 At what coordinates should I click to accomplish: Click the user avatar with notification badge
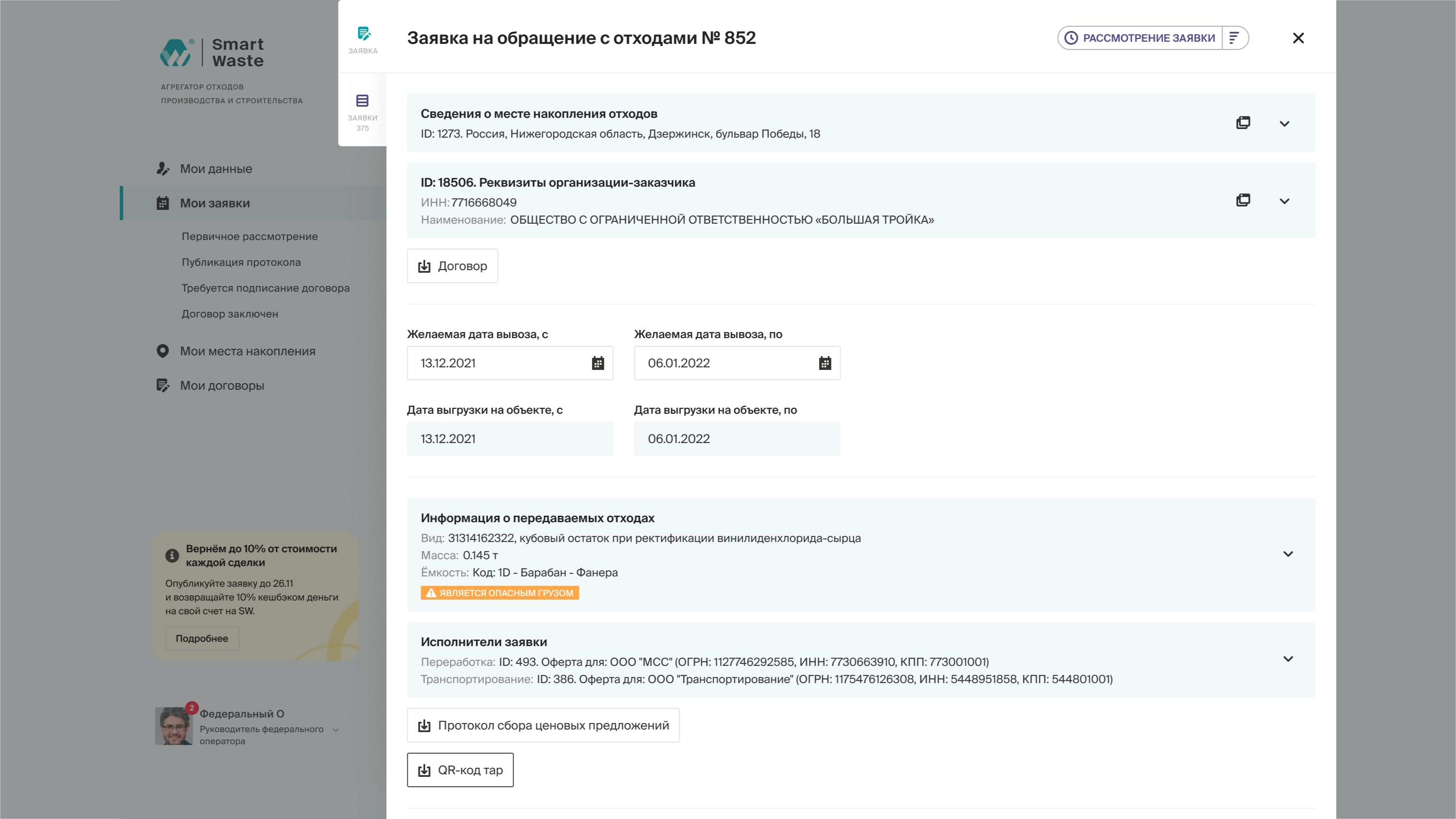(174, 726)
